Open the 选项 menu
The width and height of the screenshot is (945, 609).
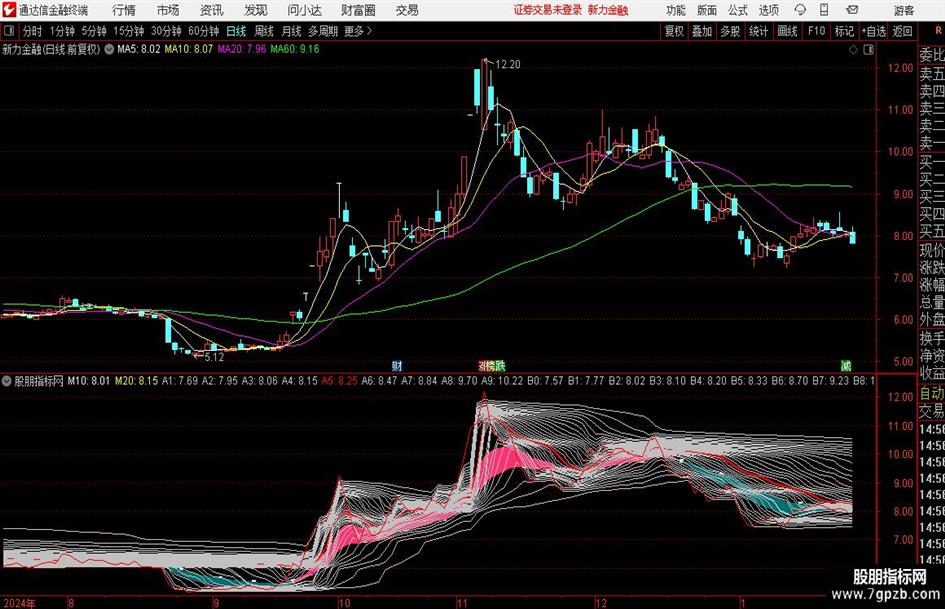[x=768, y=10]
